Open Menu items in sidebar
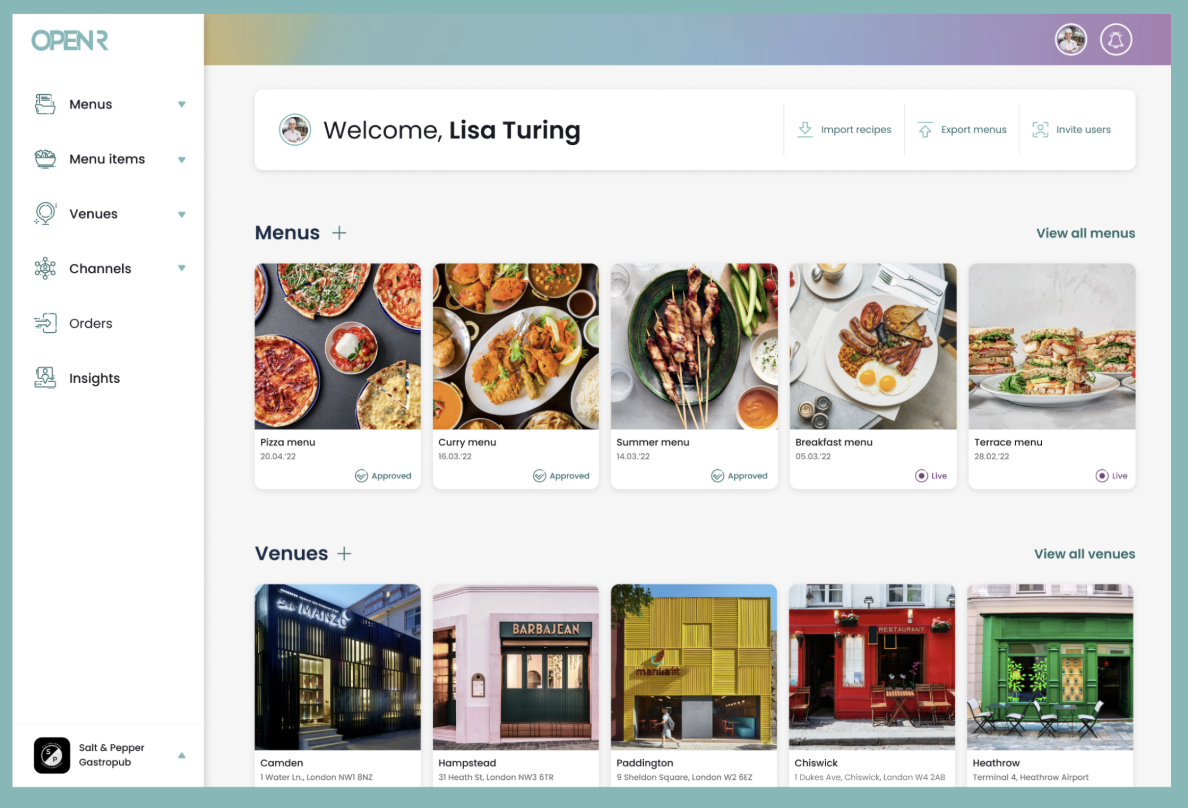 (x=107, y=159)
